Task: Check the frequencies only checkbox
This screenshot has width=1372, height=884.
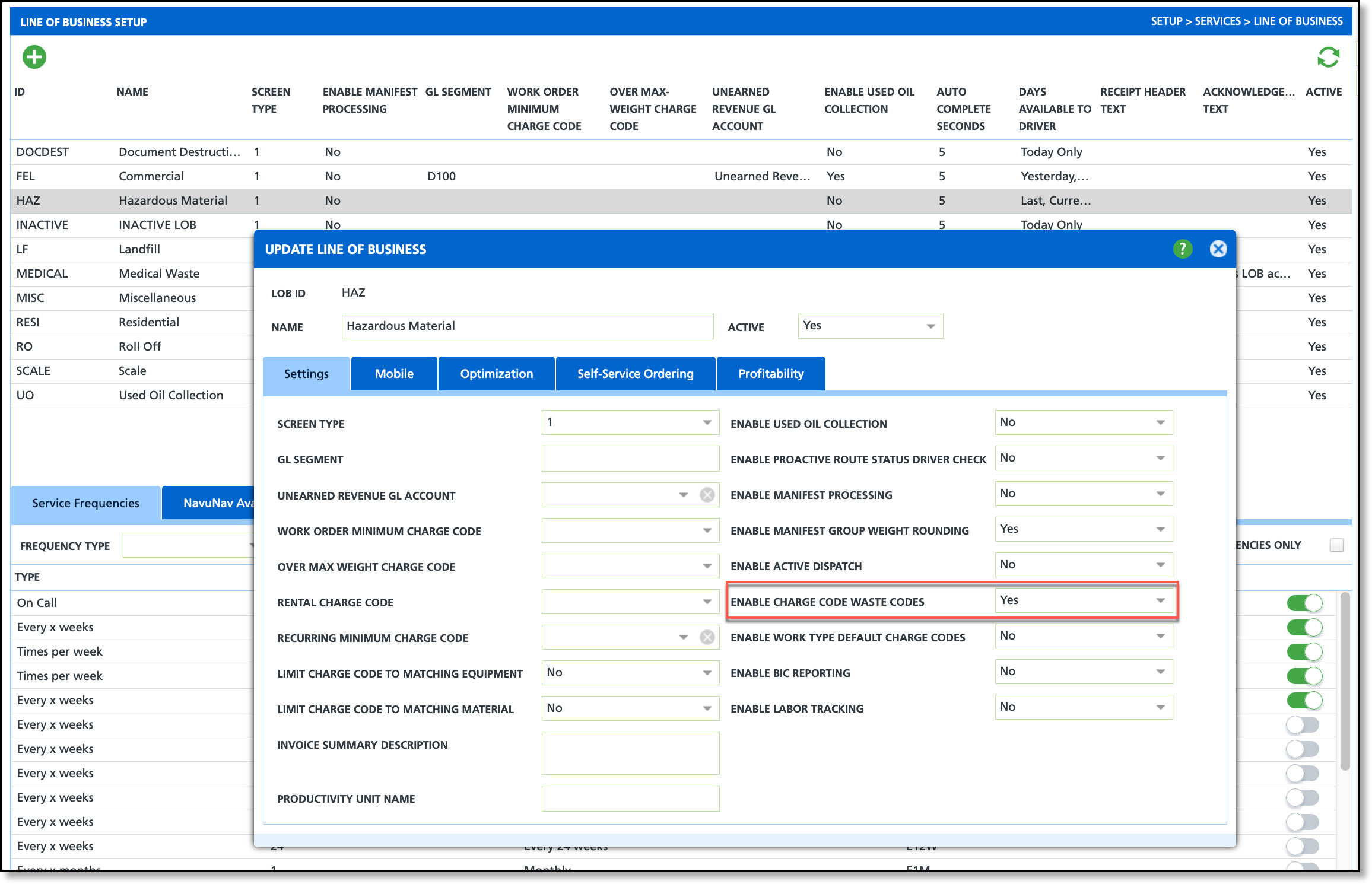Action: pos(1336,545)
